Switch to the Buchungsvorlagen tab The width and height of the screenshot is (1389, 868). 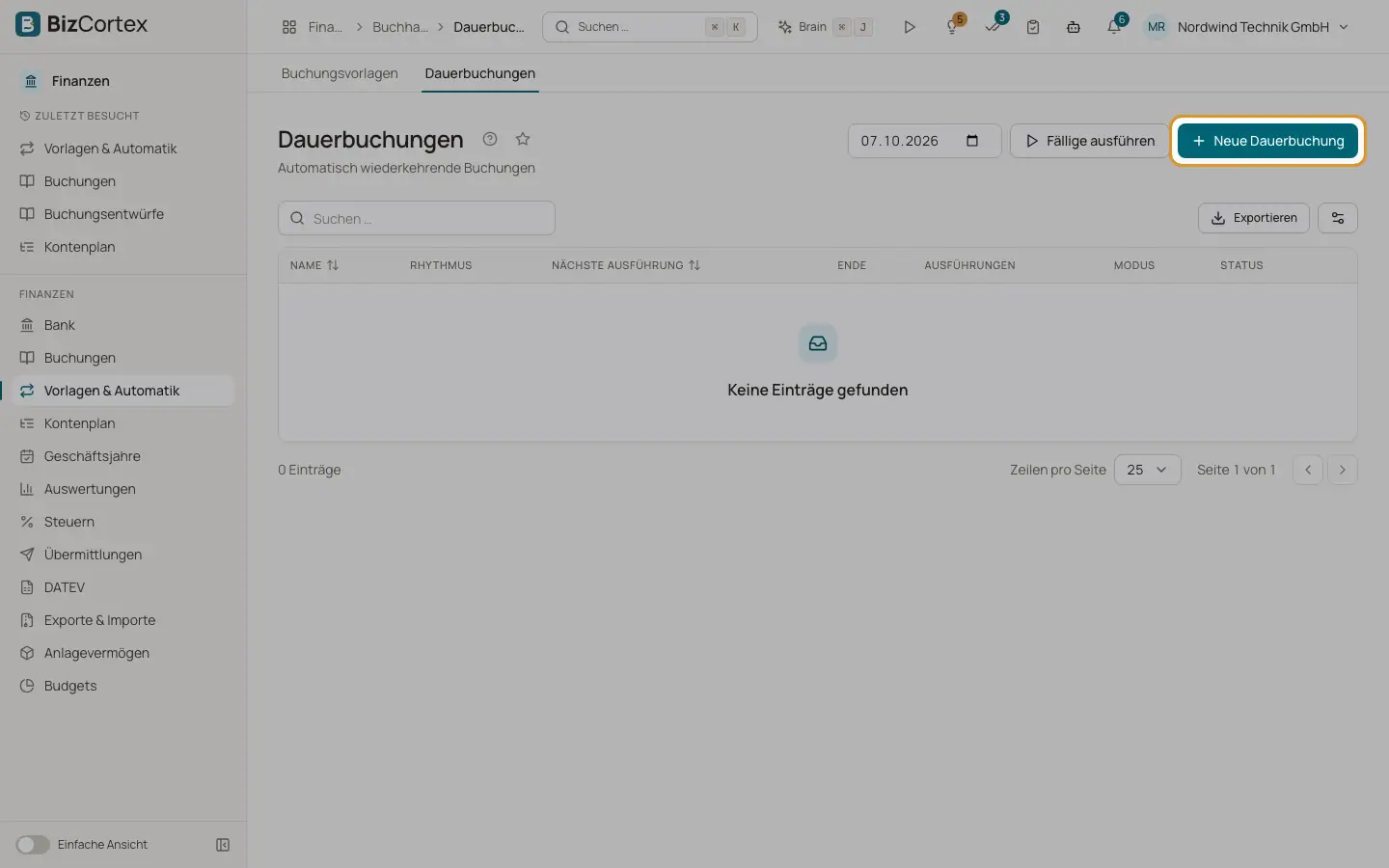340,73
